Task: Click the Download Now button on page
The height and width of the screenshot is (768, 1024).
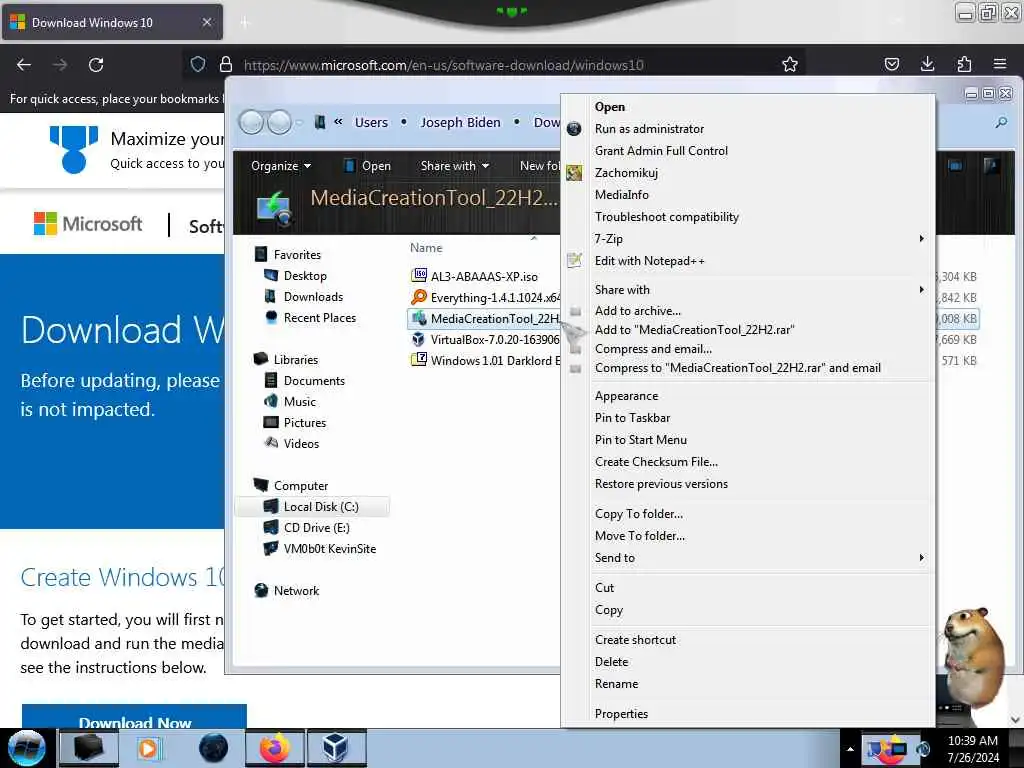Action: click(x=134, y=716)
